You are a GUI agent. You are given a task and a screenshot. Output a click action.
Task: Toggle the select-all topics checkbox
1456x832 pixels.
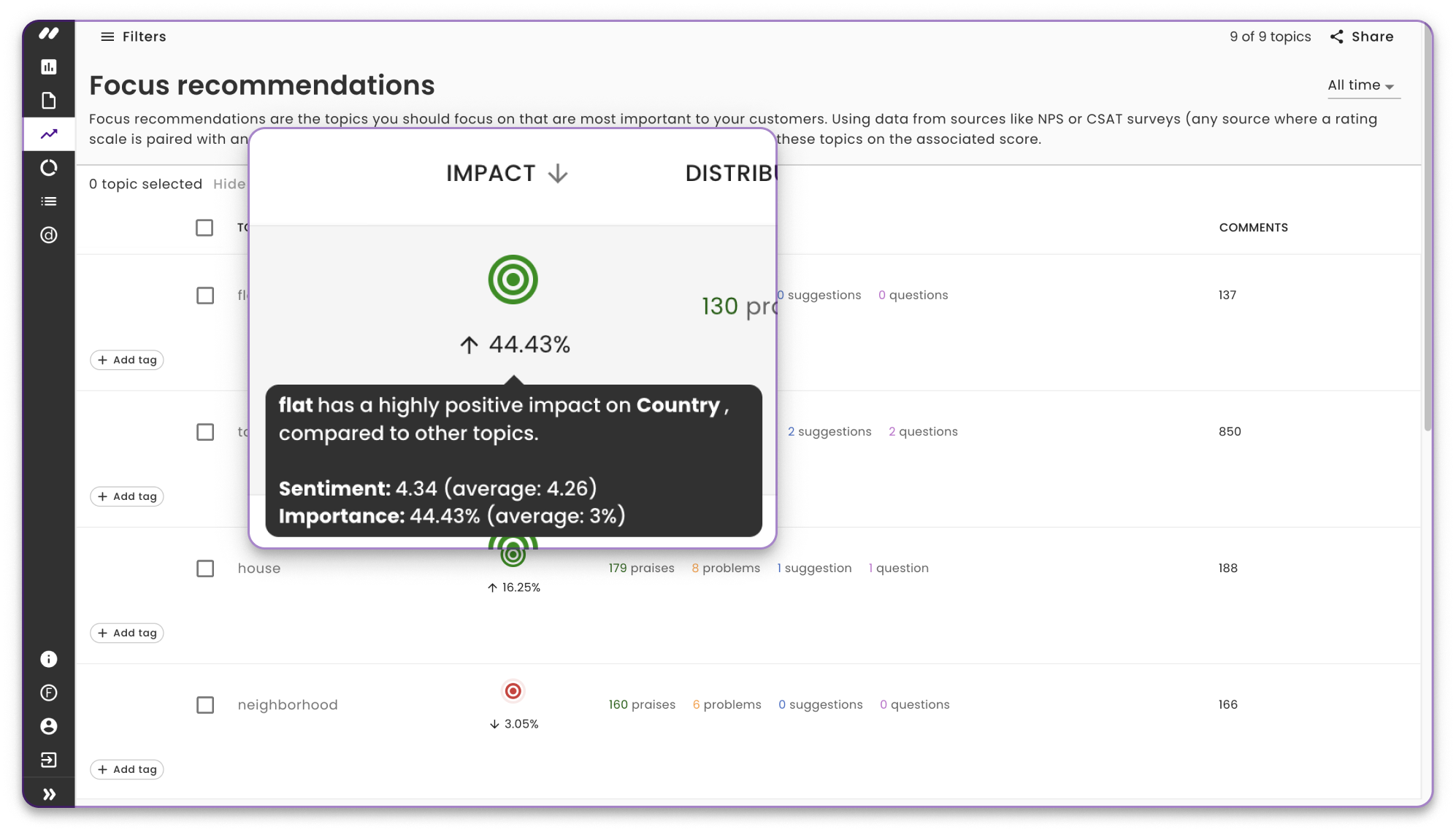coord(204,228)
